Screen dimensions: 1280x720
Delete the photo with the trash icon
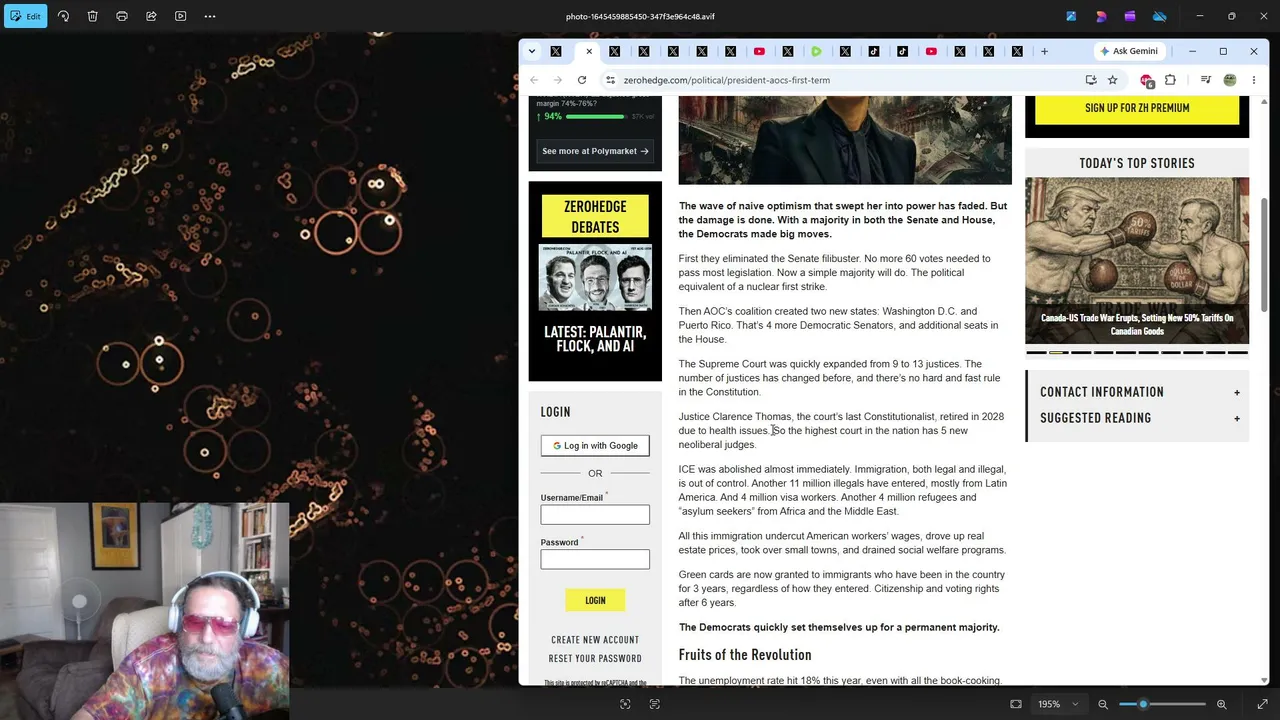click(x=92, y=16)
